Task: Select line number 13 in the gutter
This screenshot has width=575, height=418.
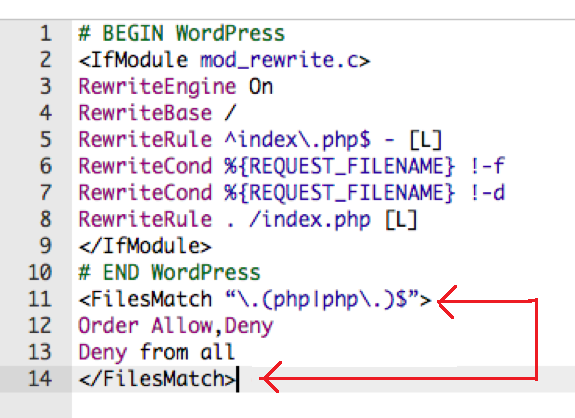Action: [x=40, y=352]
